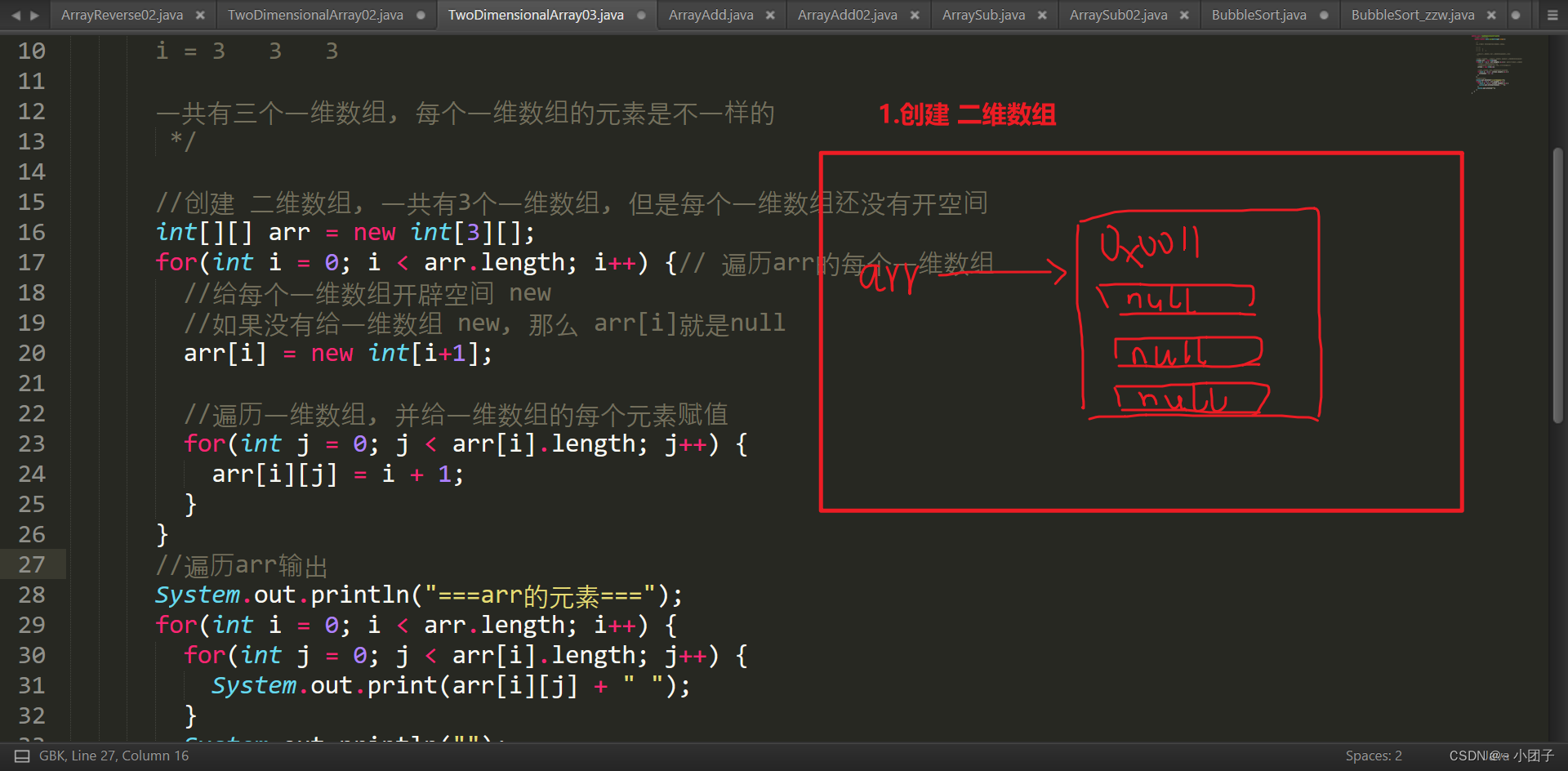
Task: Click the GBK encoding and line status text
Action: pos(114,756)
